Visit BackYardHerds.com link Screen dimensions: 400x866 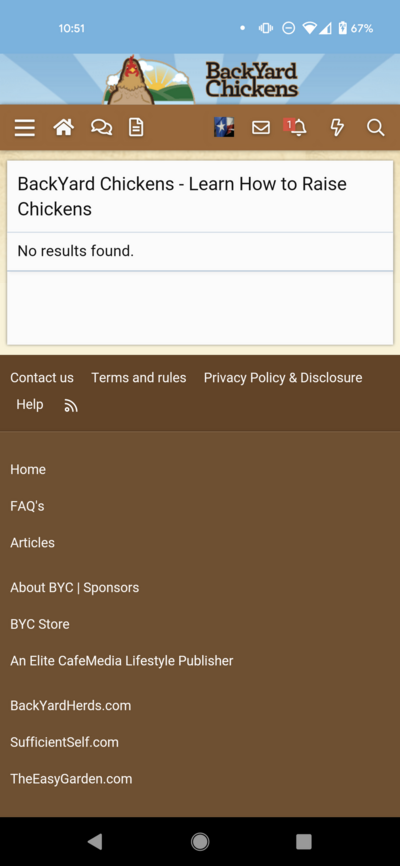(71, 705)
